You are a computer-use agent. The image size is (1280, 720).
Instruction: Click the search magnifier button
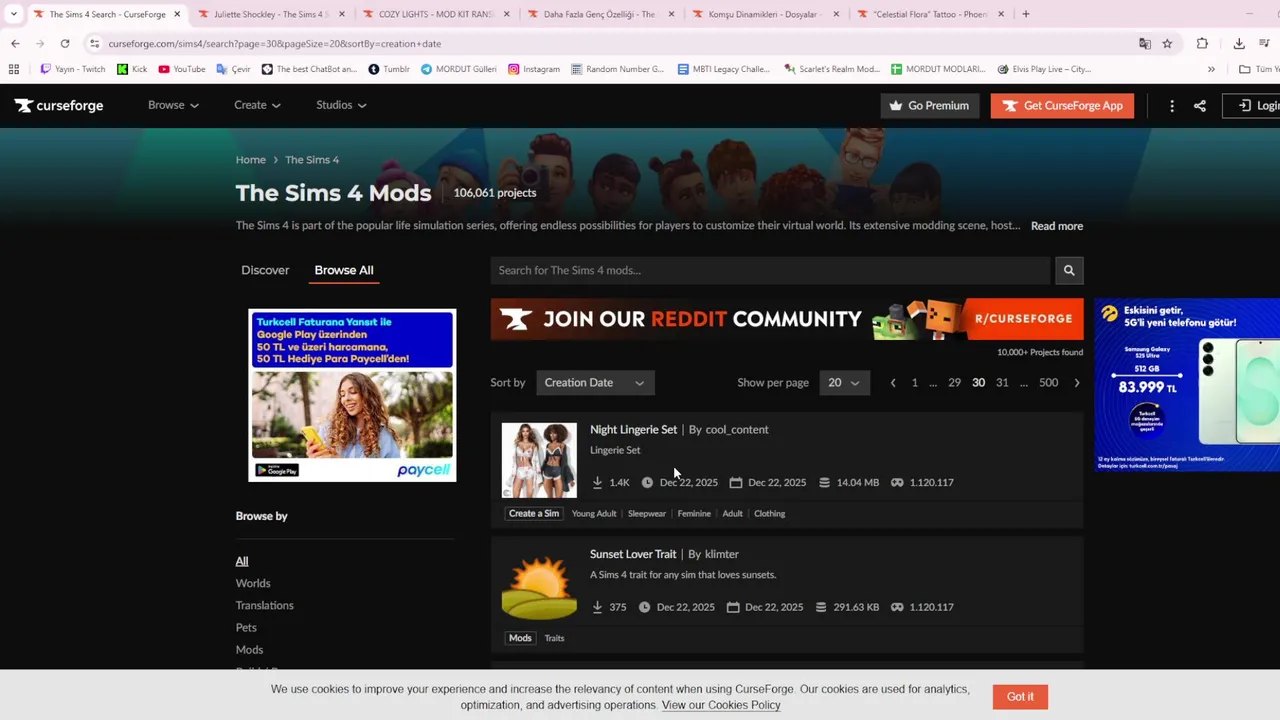(x=1069, y=270)
